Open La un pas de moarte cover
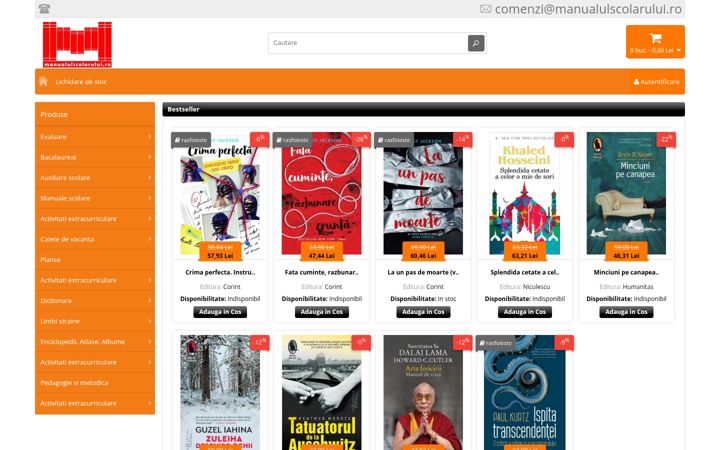 (423, 193)
